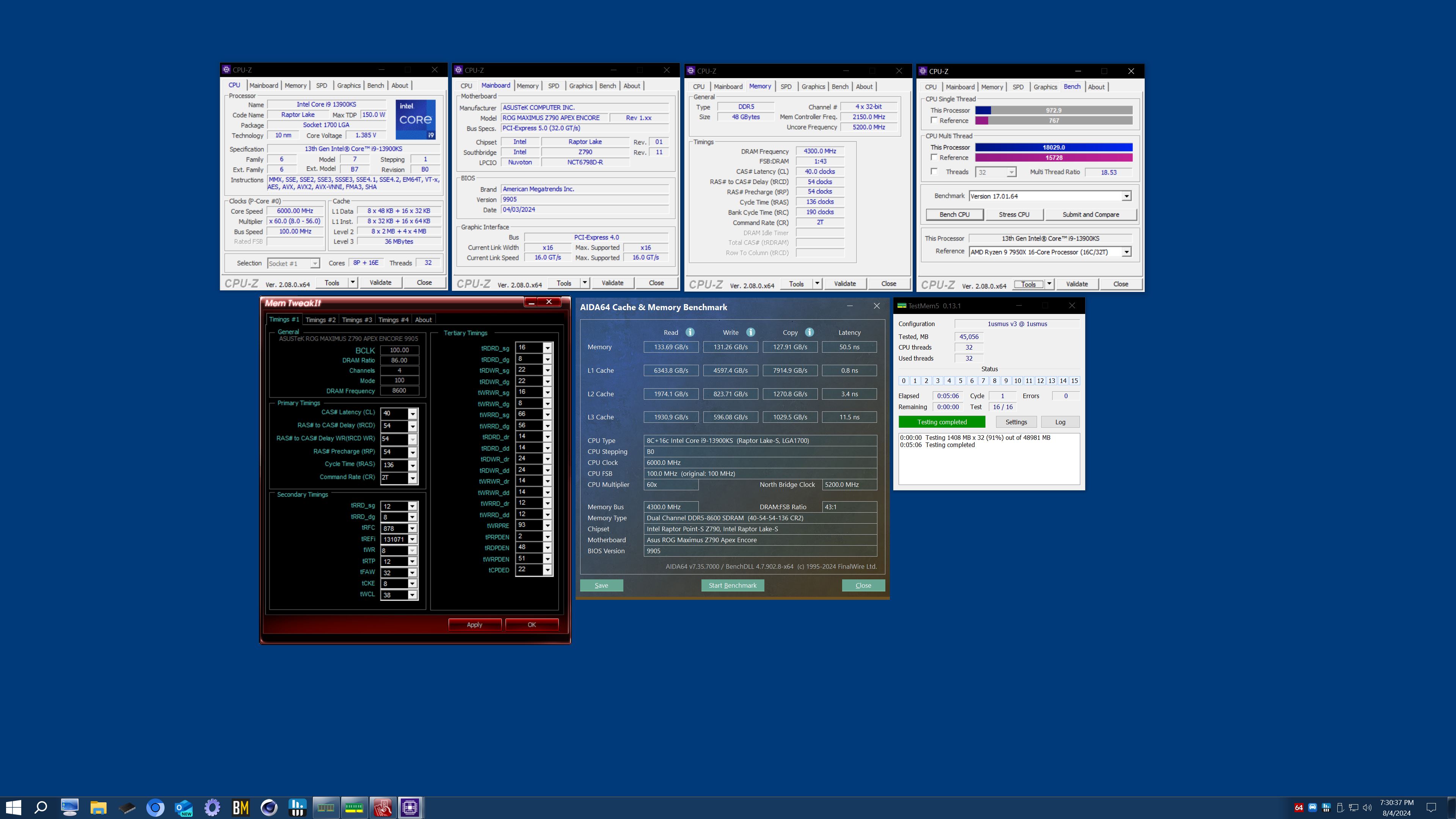Open About tab in Mem TweakIt
The image size is (1456, 819).
click(424, 320)
